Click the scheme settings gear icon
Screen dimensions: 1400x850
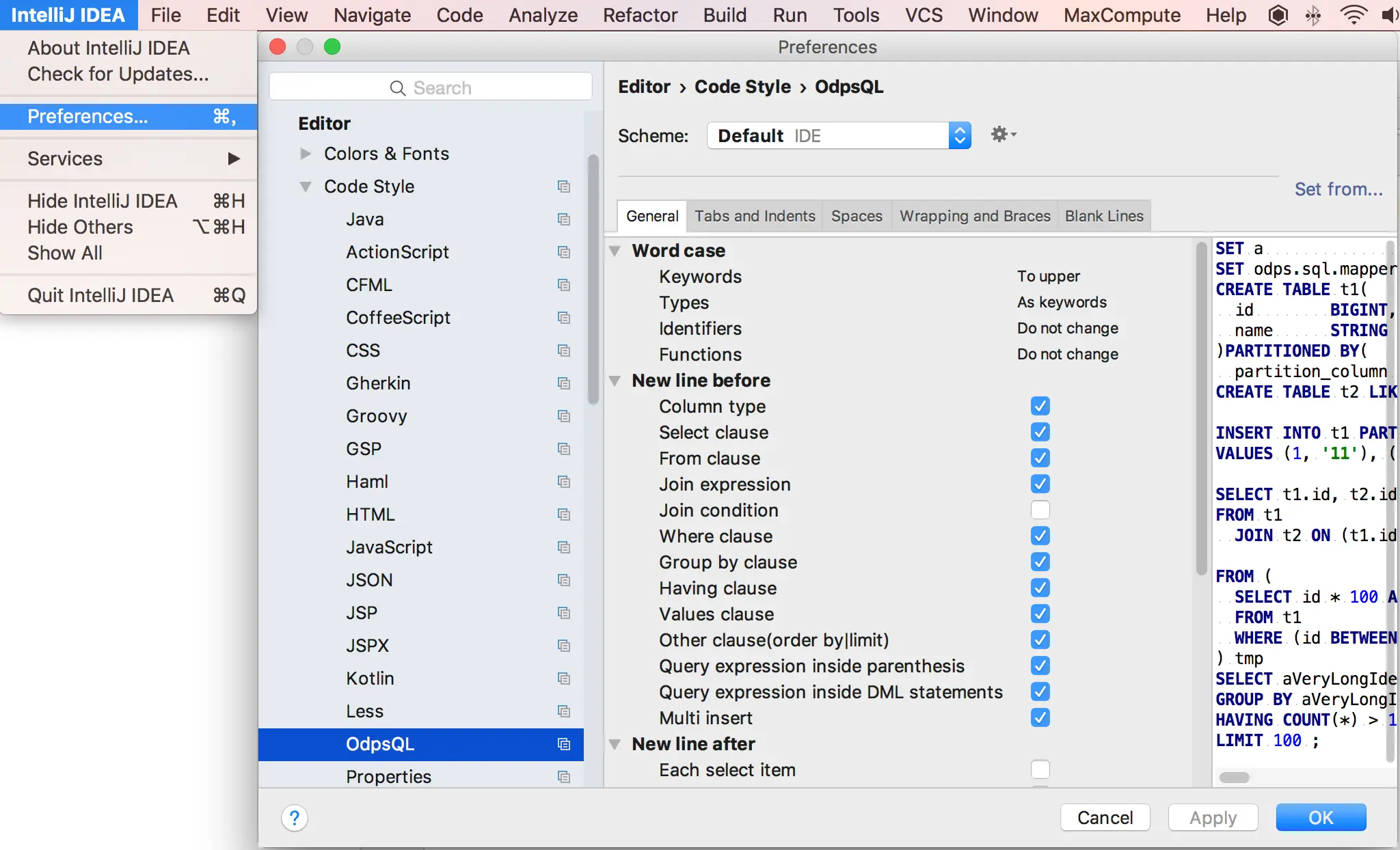click(x=1002, y=135)
